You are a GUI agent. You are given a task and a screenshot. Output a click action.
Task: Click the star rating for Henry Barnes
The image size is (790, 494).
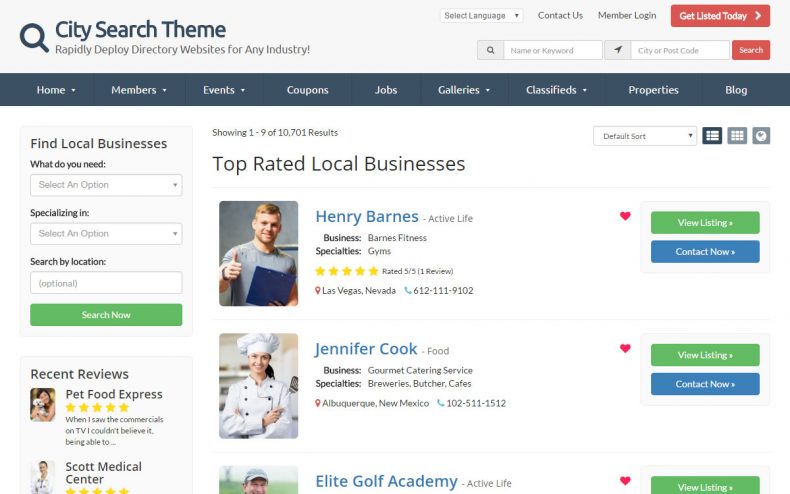click(347, 271)
